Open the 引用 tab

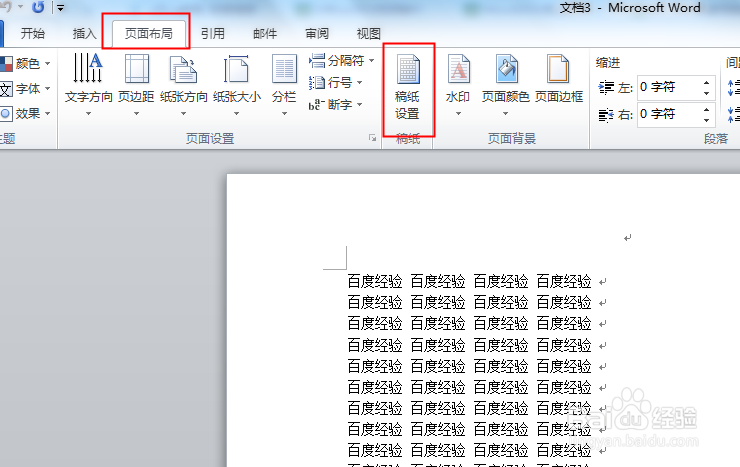pos(213,33)
